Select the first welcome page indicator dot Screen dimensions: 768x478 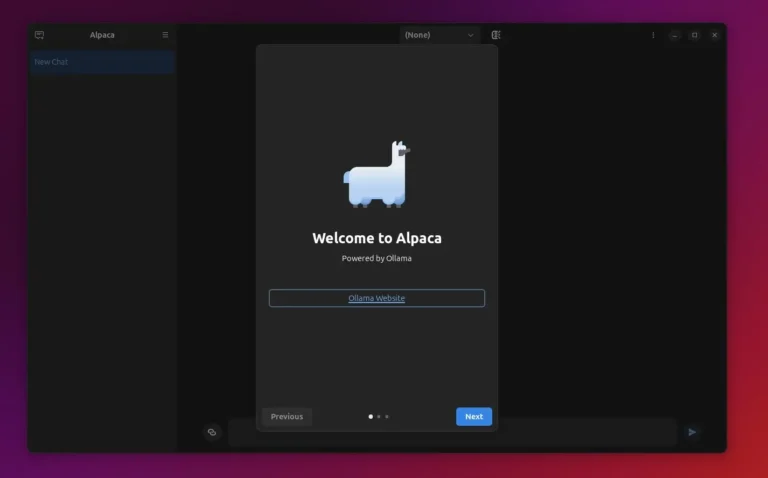pyautogui.click(x=370, y=416)
